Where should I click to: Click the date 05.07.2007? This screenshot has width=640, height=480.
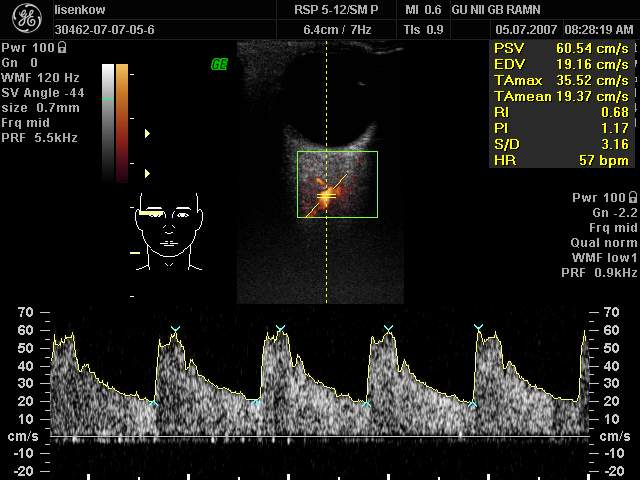click(526, 30)
